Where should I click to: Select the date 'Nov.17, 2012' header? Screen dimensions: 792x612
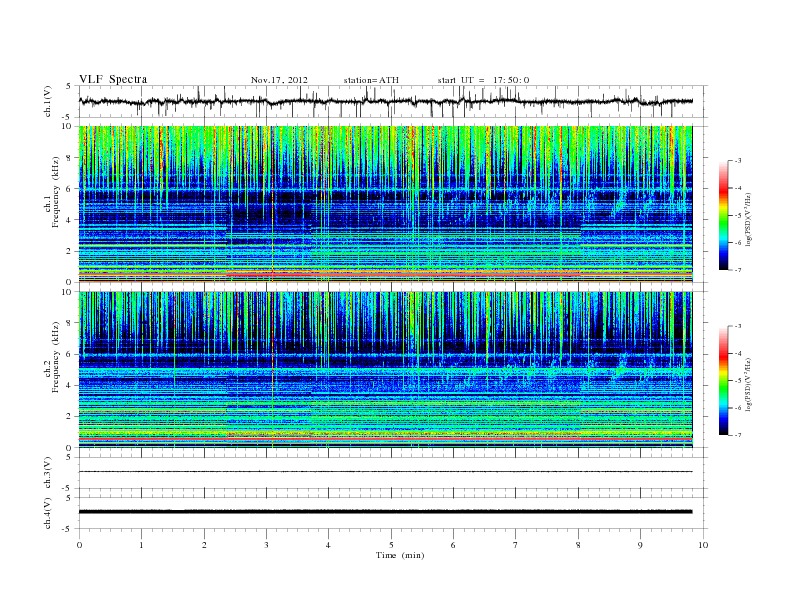pyautogui.click(x=279, y=80)
